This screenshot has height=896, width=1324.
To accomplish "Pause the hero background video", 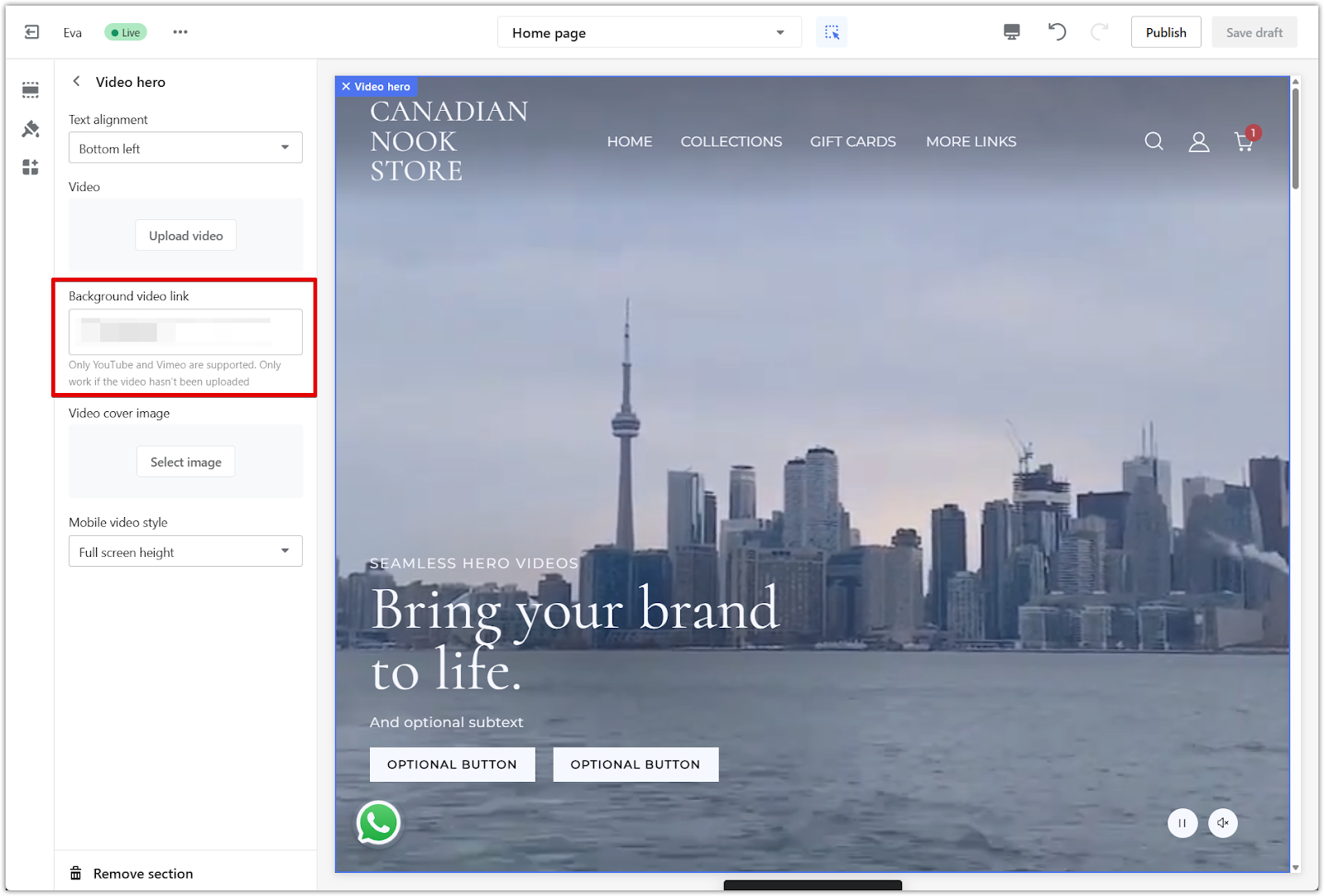I will pyautogui.click(x=1182, y=823).
